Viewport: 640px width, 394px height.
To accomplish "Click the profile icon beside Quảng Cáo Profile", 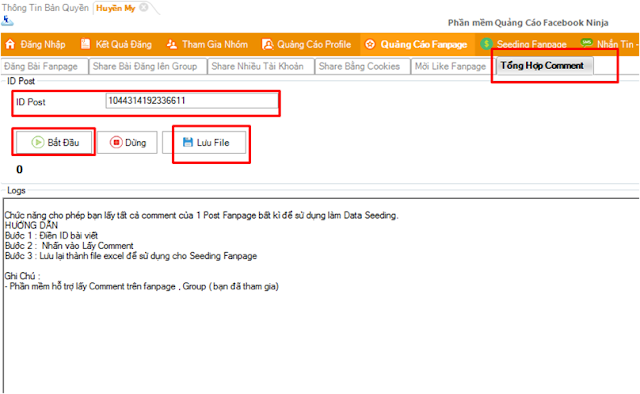I will 267,44.
